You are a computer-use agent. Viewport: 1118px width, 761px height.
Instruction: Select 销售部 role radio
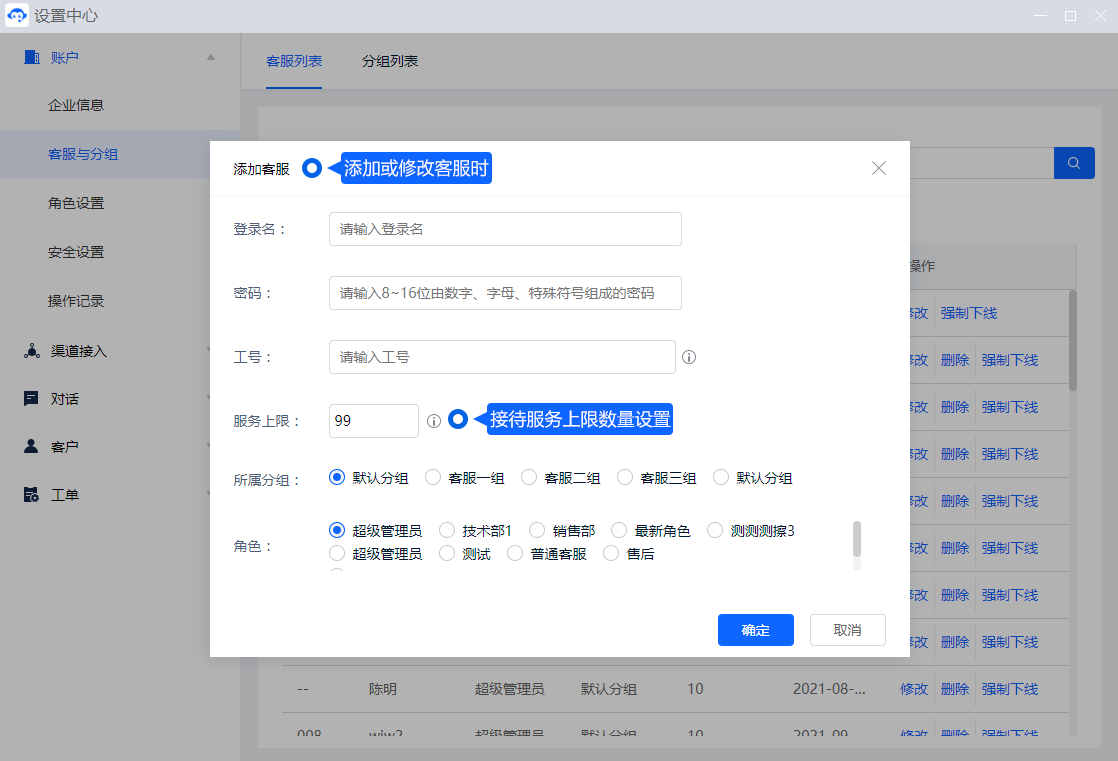[537, 531]
